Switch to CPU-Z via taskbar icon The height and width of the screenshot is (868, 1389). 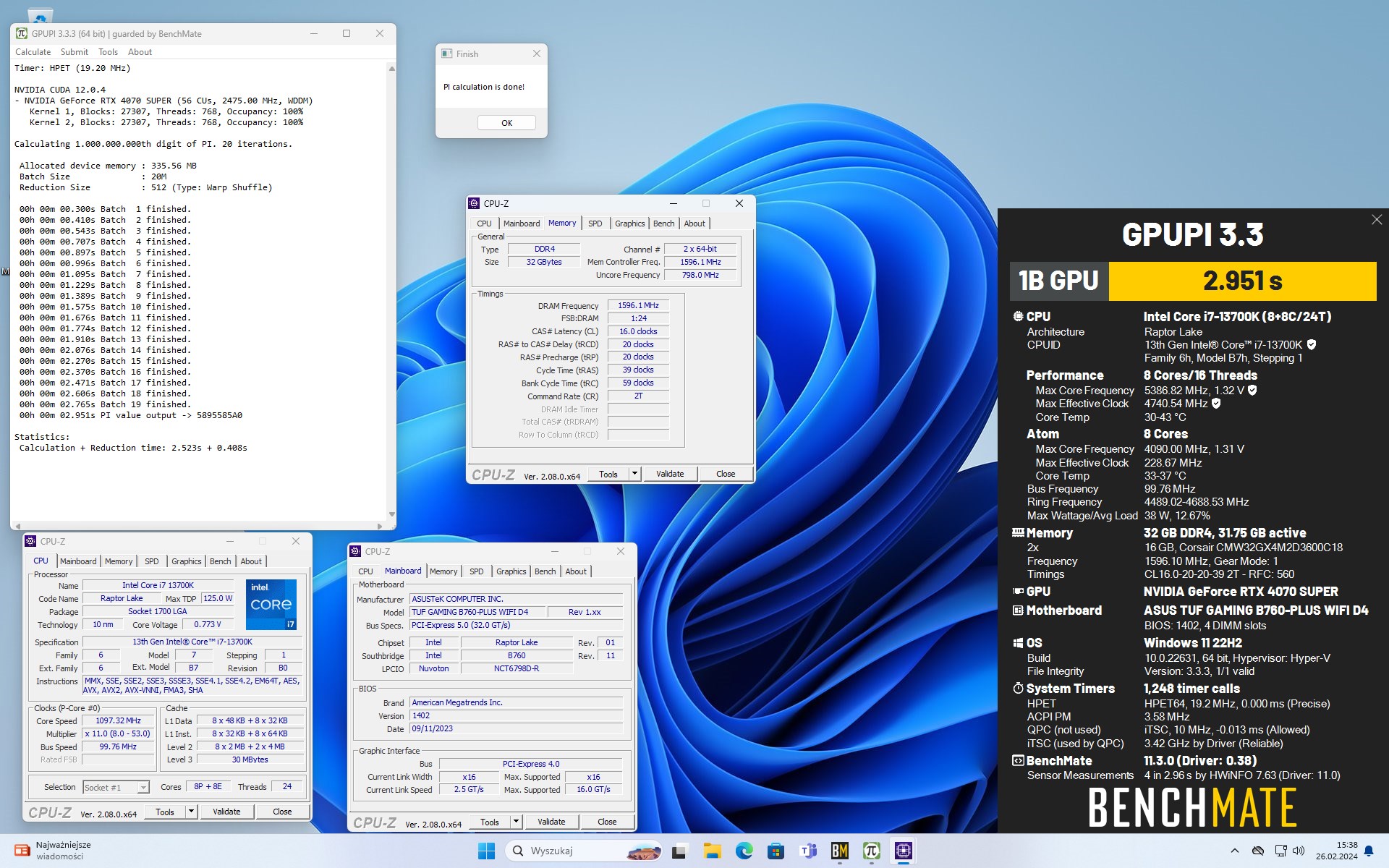(904, 851)
